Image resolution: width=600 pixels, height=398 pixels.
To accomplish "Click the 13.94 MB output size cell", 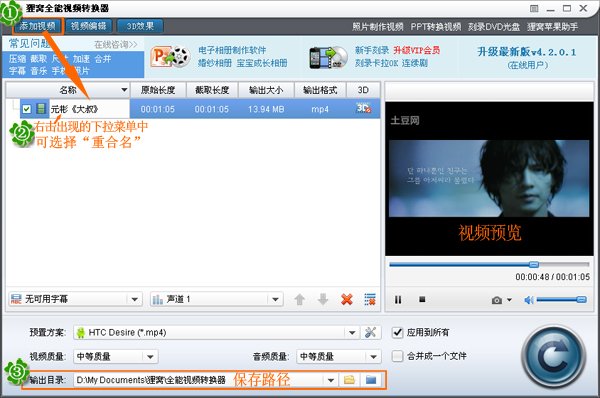I will [x=266, y=109].
